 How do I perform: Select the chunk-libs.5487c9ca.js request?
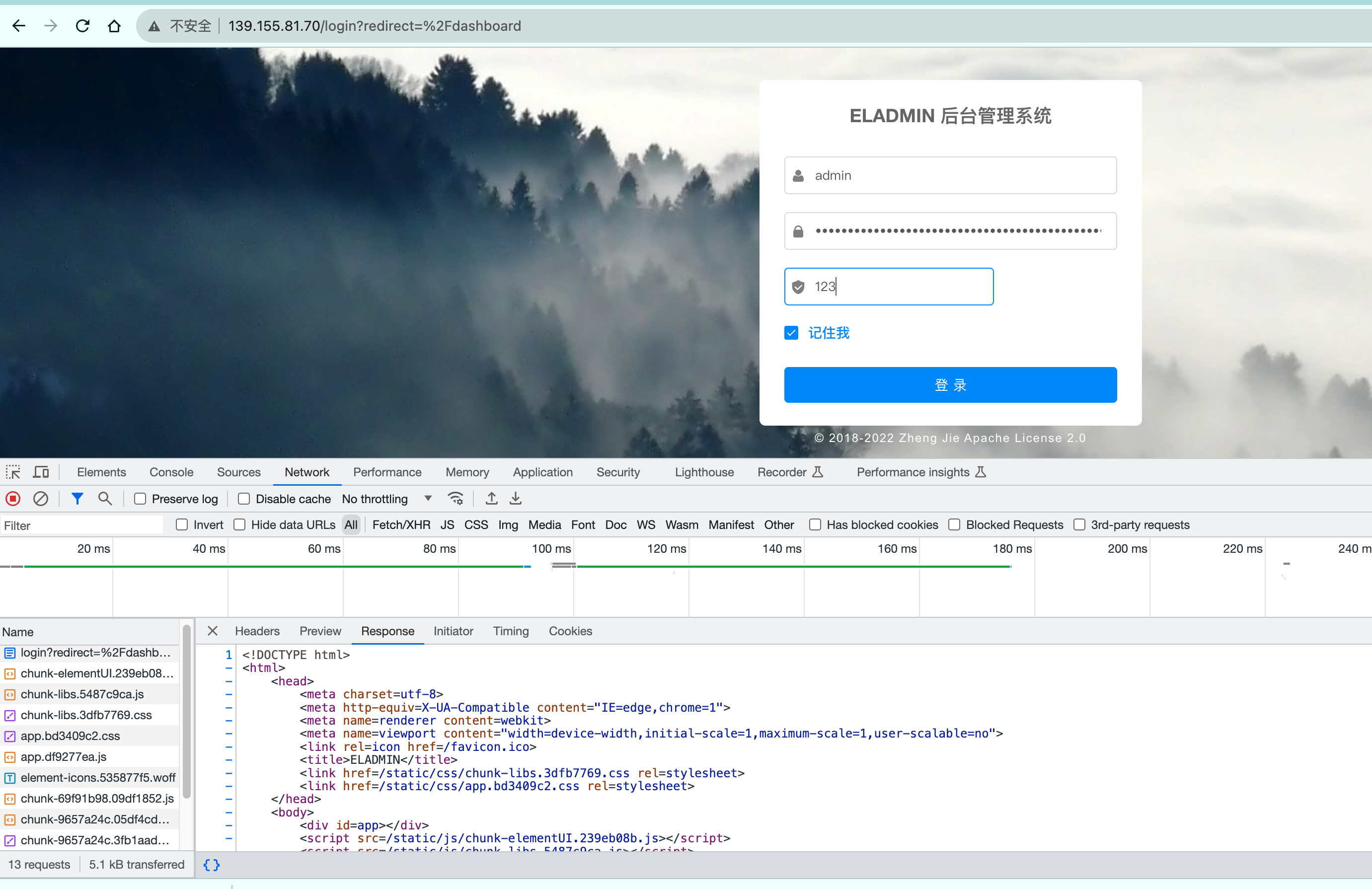tap(89, 694)
